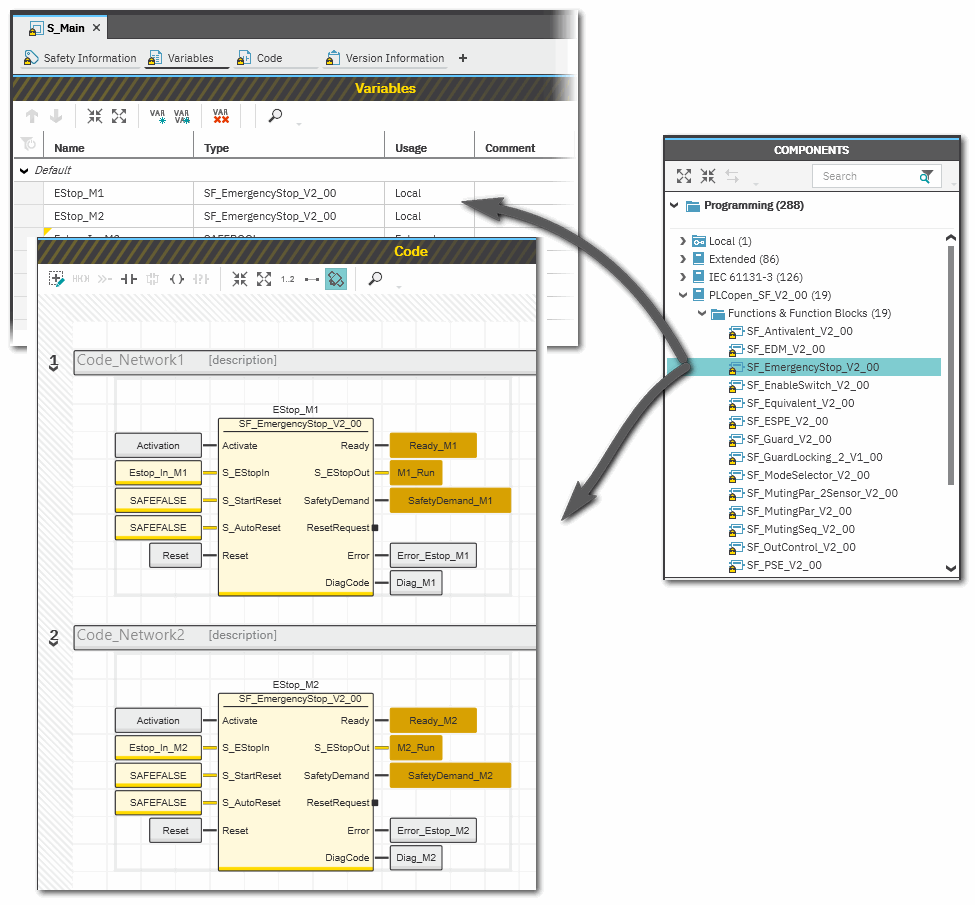The image size is (975, 905).
Task: Click the Ready_M1 output variable box
Action: [x=433, y=445]
